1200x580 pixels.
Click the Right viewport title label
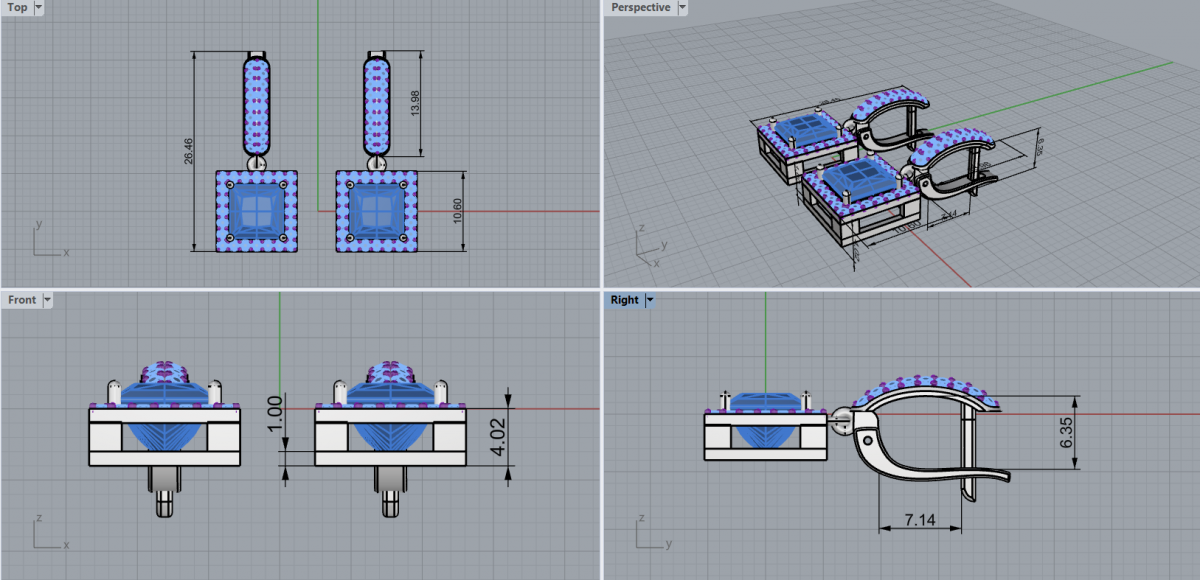tap(624, 300)
